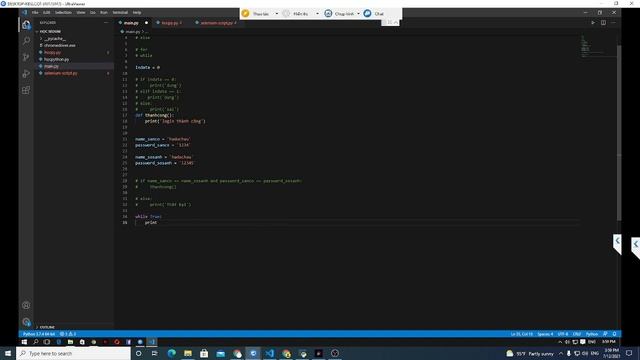The width and height of the screenshot is (640, 360).
Task: Open Visual Studio Code from host taskbar
Action: tap(269, 353)
